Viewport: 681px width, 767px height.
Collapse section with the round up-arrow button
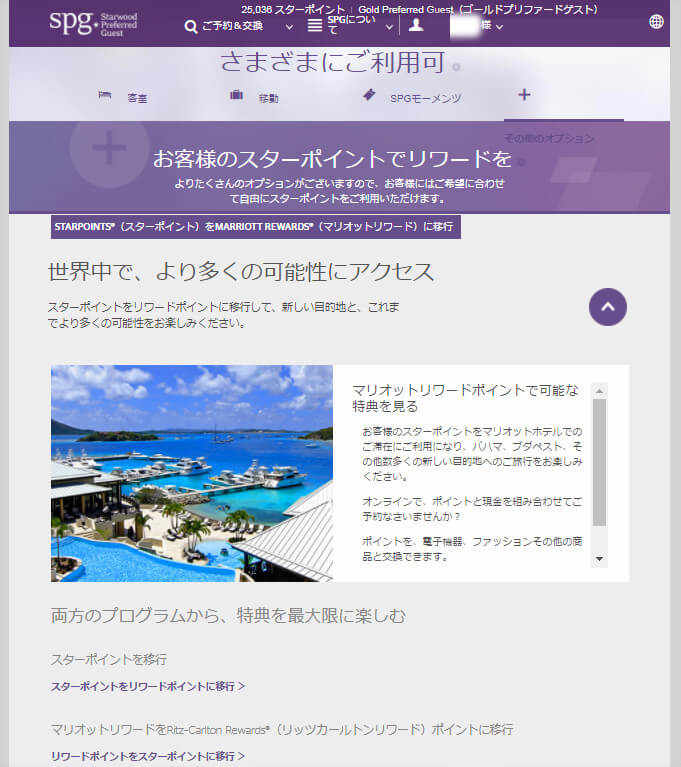click(x=607, y=306)
